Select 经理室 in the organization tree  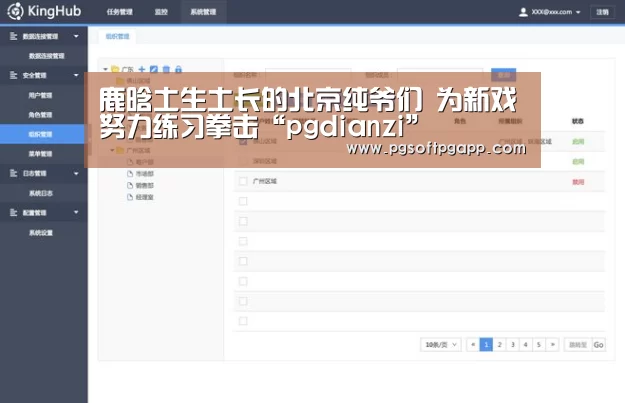145,197
